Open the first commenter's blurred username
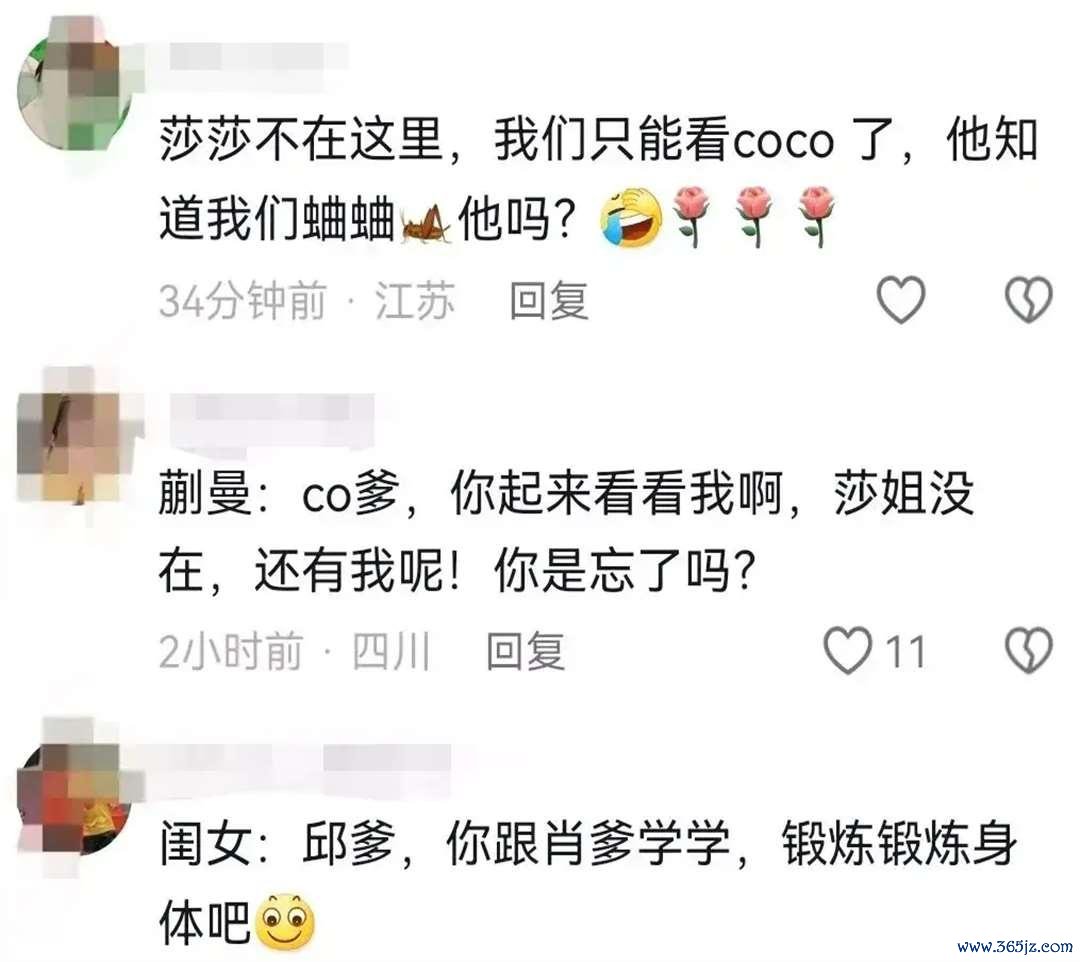 coord(258,56)
